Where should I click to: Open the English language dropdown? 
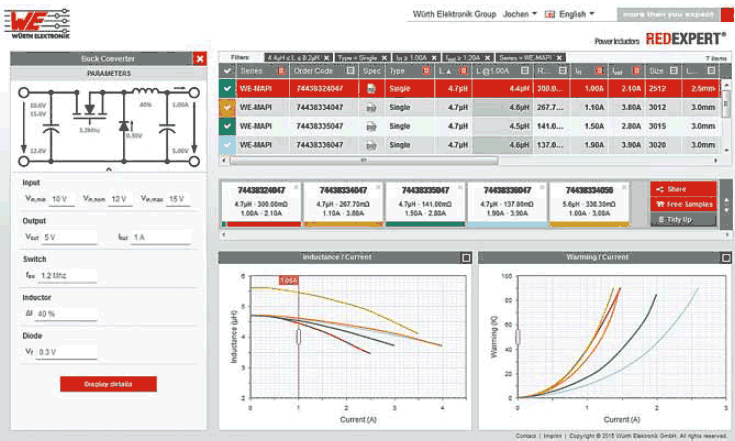pyautogui.click(x=576, y=14)
